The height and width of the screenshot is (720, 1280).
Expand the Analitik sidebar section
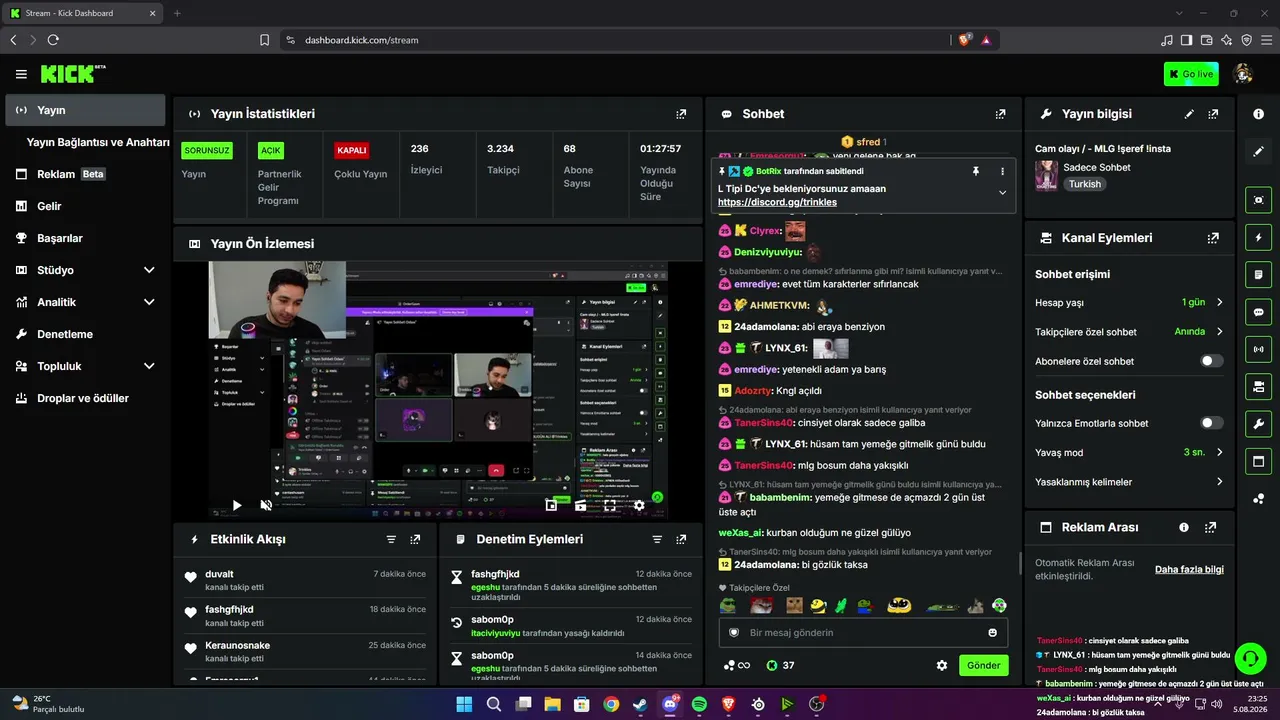pos(149,302)
